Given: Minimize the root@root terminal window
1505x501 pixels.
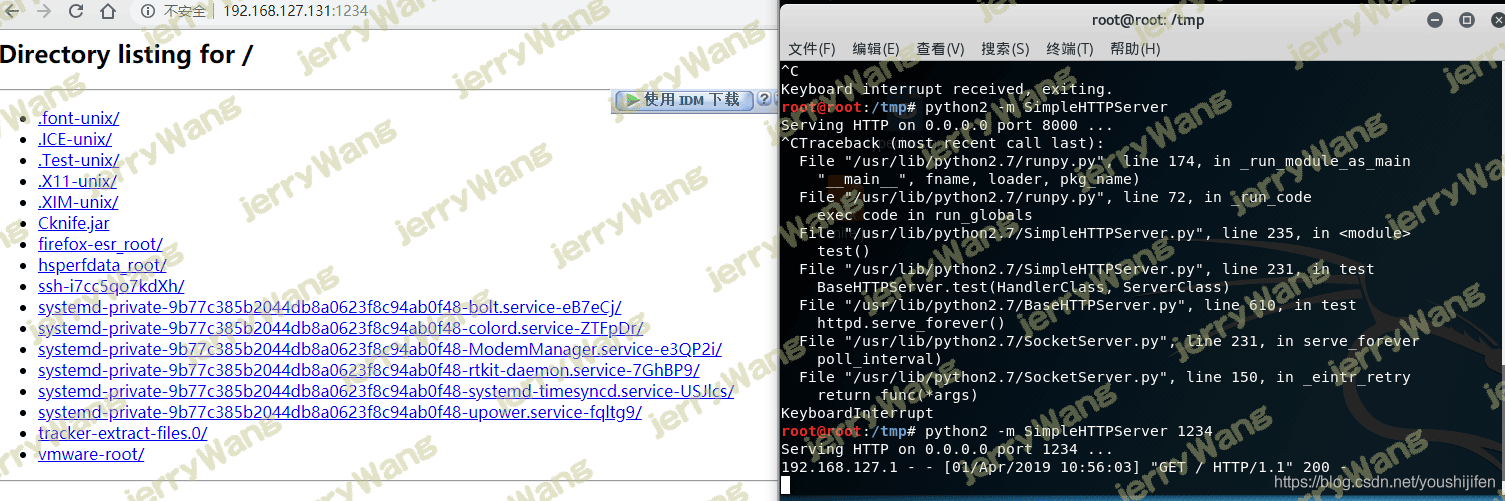Looking at the screenshot, I should (1436, 20).
